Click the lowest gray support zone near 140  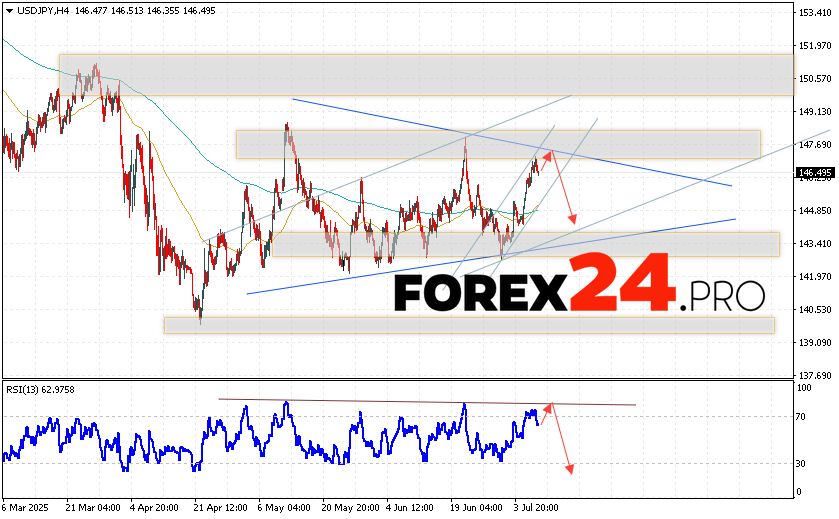tap(470, 325)
